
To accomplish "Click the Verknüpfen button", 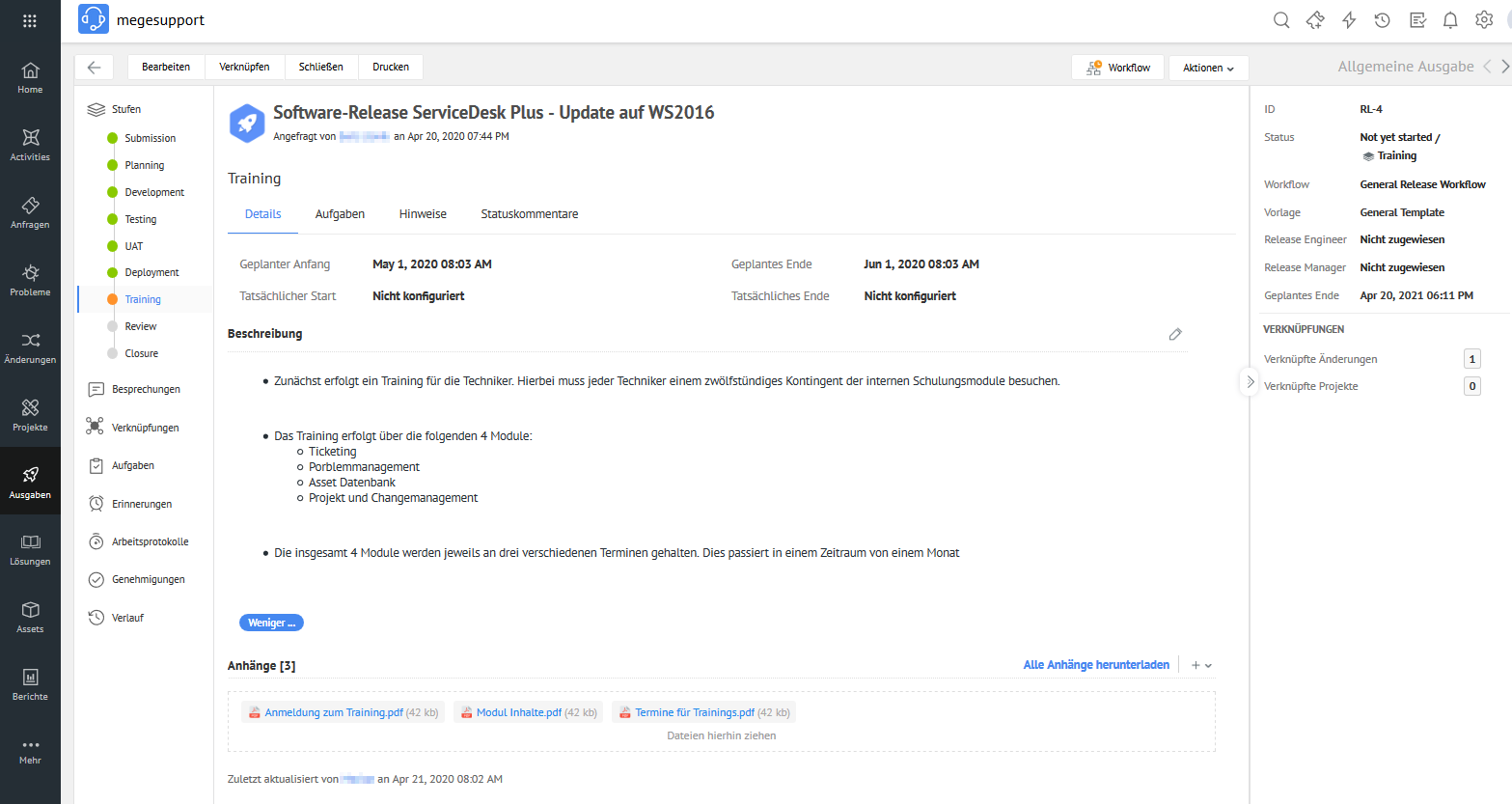I will (x=244, y=67).
